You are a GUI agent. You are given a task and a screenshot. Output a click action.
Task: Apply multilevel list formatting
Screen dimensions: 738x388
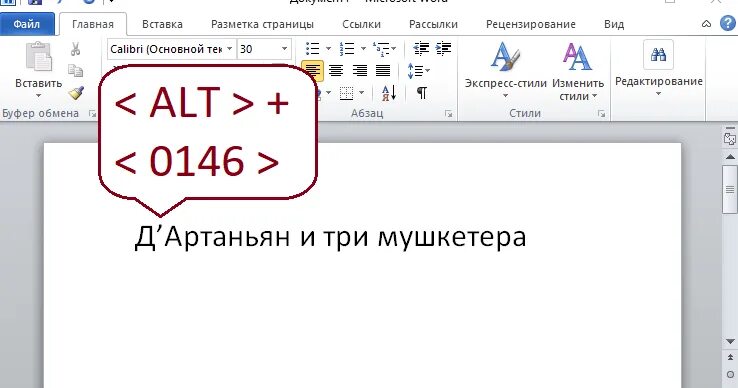point(381,48)
